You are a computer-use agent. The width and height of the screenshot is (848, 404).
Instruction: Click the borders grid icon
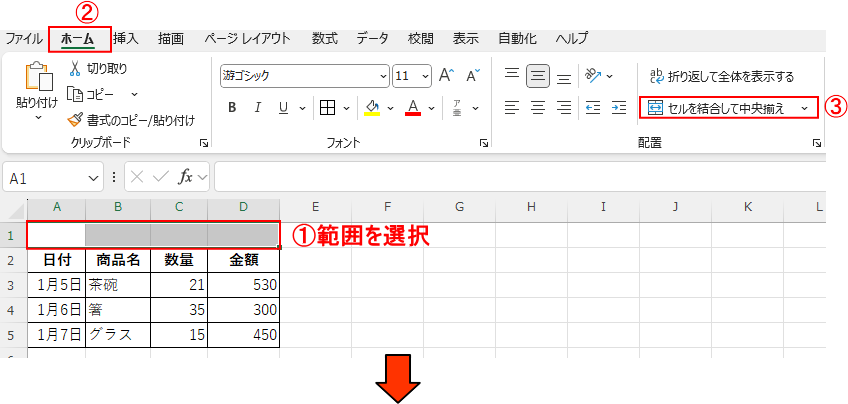pos(328,108)
